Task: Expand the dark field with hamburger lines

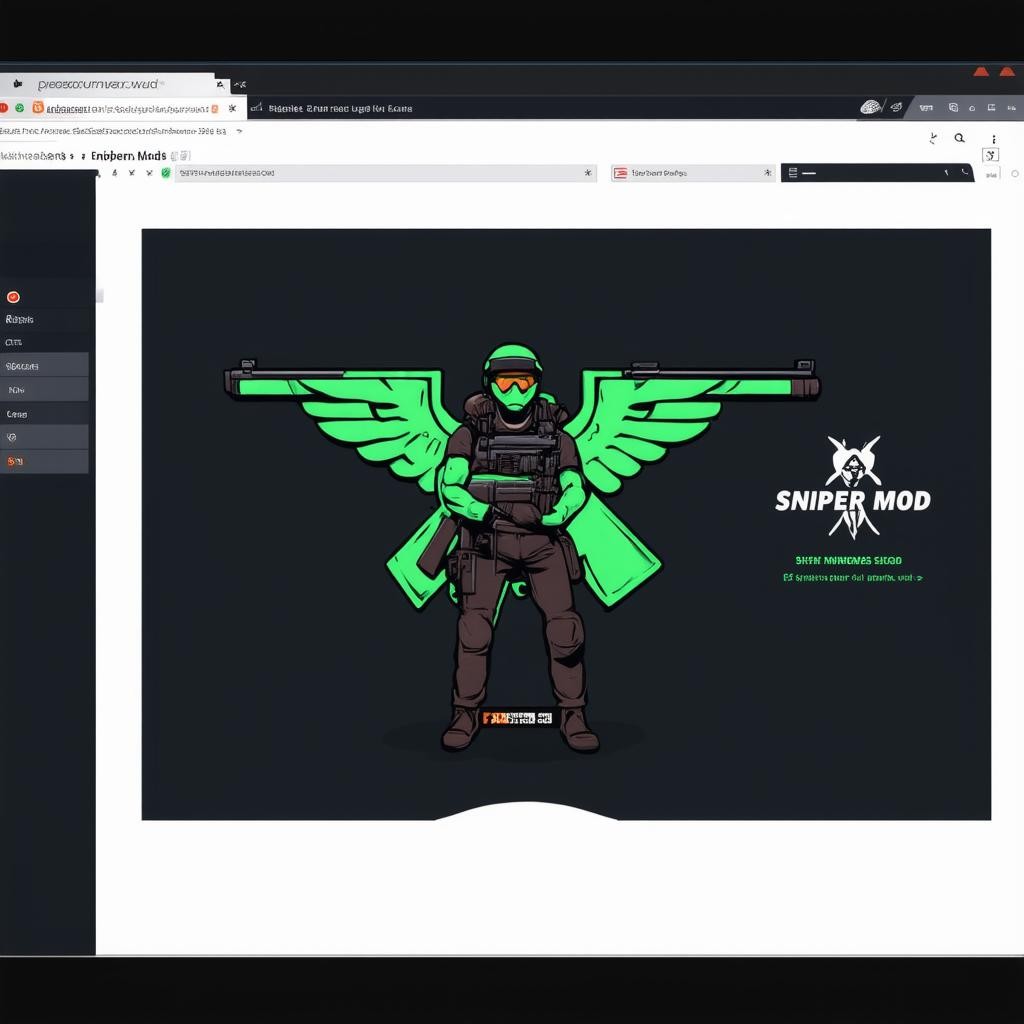Action: 793,173
